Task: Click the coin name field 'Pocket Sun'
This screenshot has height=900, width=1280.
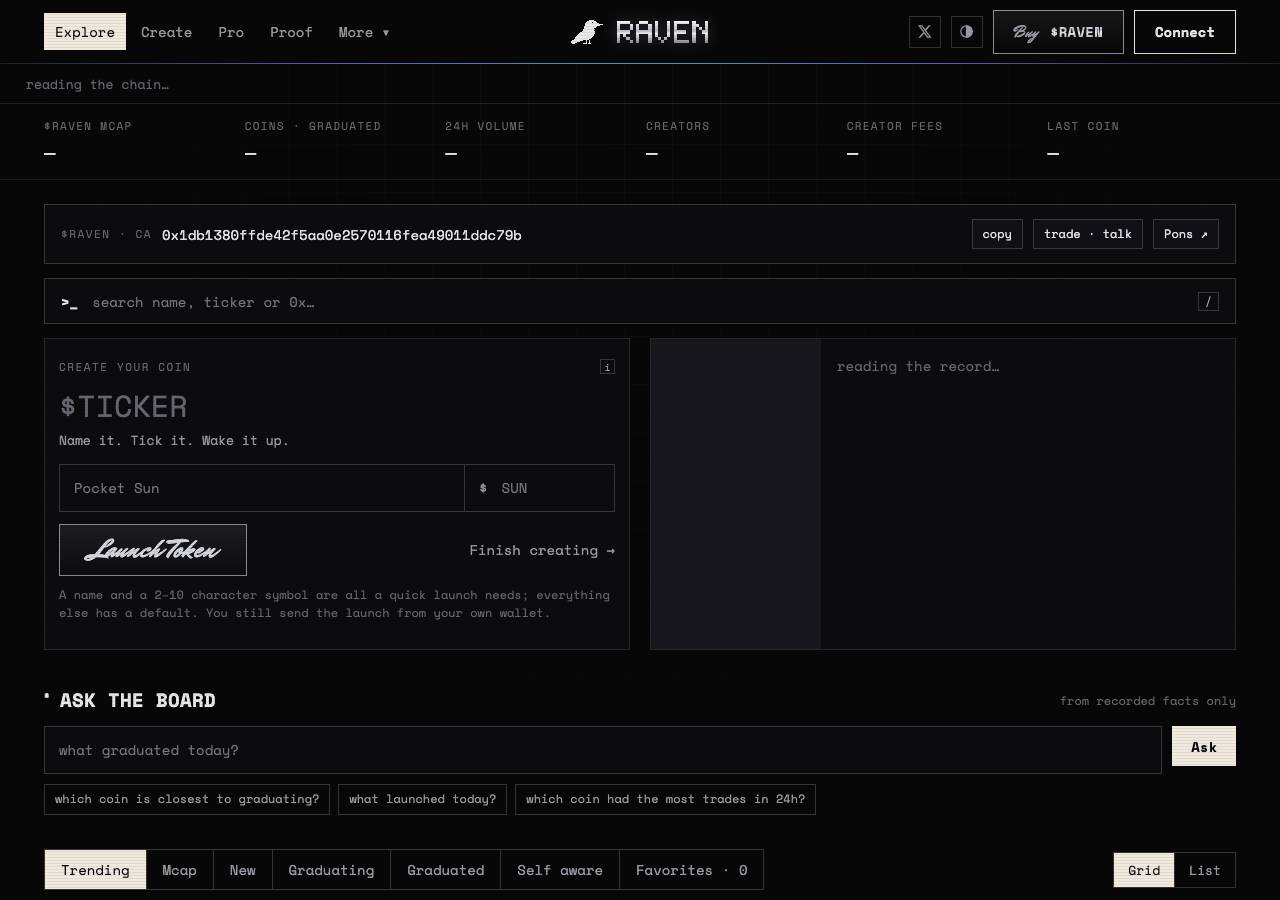Action: click(262, 488)
